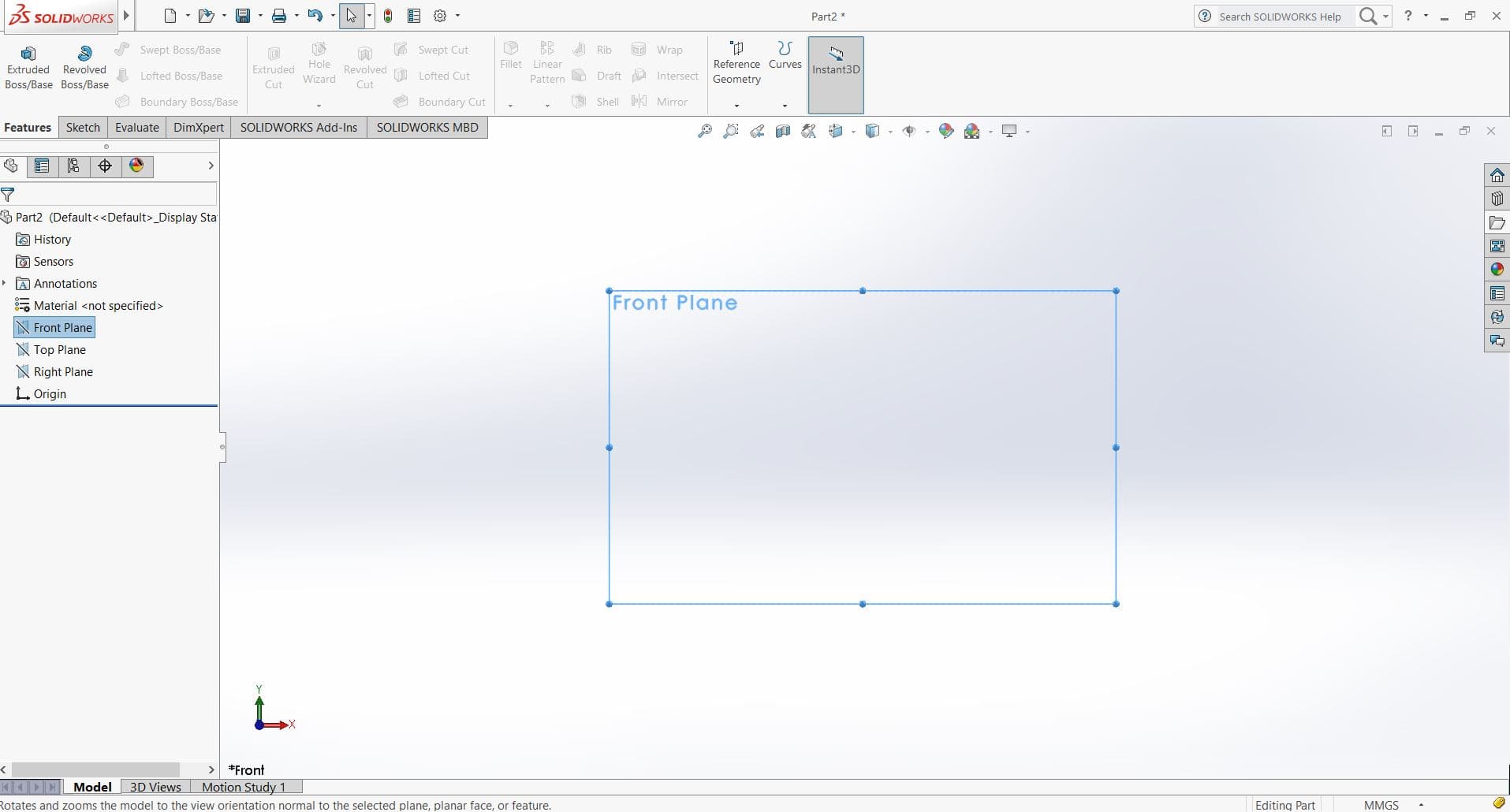Screen dimensions: 1510x812
Task: Click the Rebuild traffic light icon
Action: tap(388, 16)
